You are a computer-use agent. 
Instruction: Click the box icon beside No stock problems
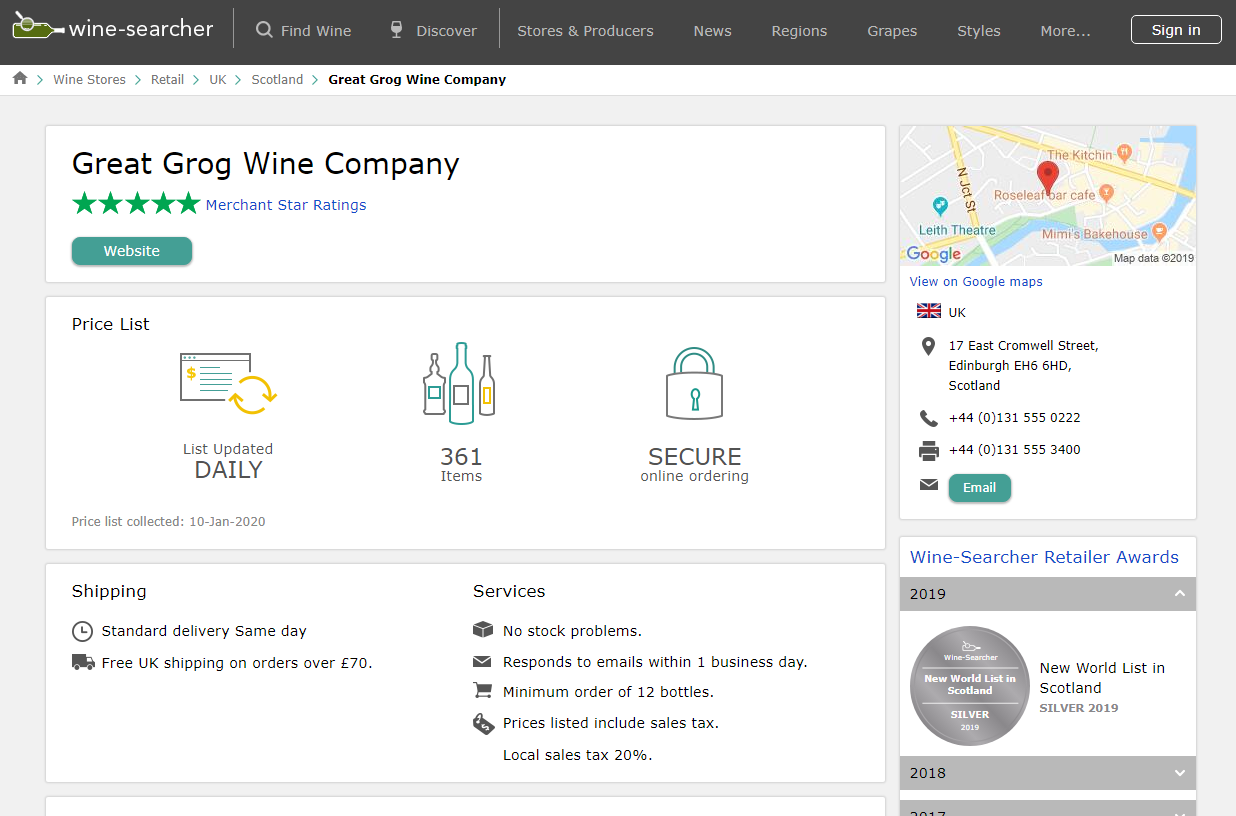click(x=483, y=630)
